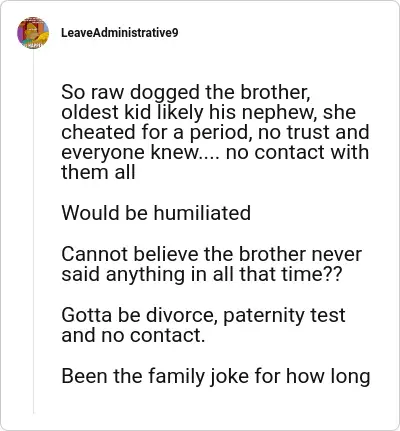This screenshot has width=400, height=431.
Task: Open LeaveAdministrative9's avatar picture
Action: pyautogui.click(x=33, y=33)
